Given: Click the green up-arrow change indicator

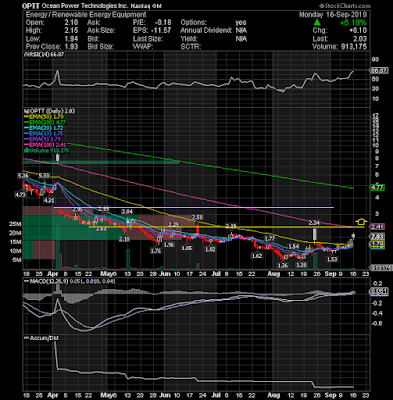Looking at the screenshot, I should tap(317, 23).
